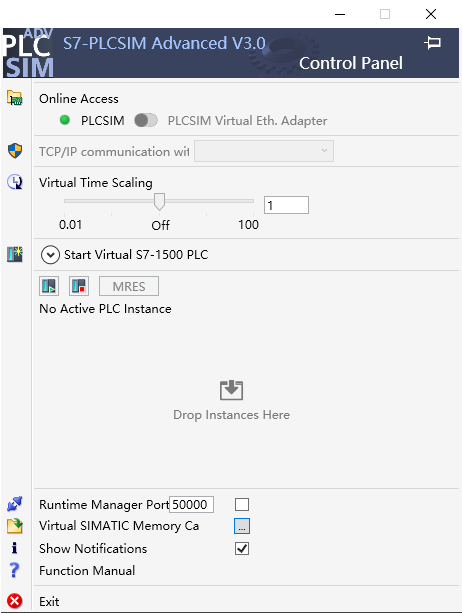Viewport: 462px width, 614px height.
Task: Click the red Exit icon
Action: tap(14, 601)
